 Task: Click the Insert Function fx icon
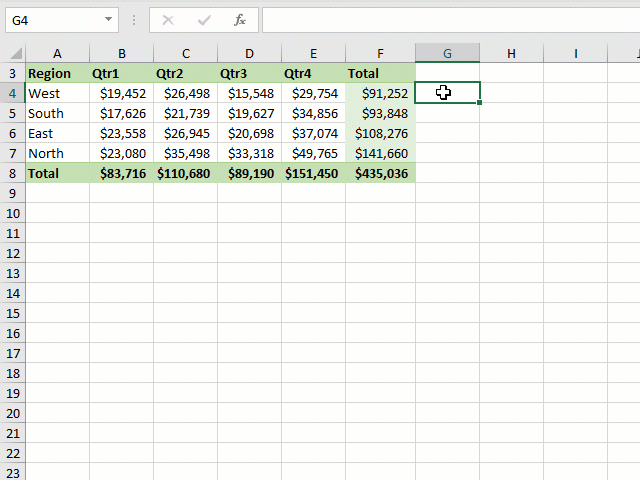pos(239,20)
